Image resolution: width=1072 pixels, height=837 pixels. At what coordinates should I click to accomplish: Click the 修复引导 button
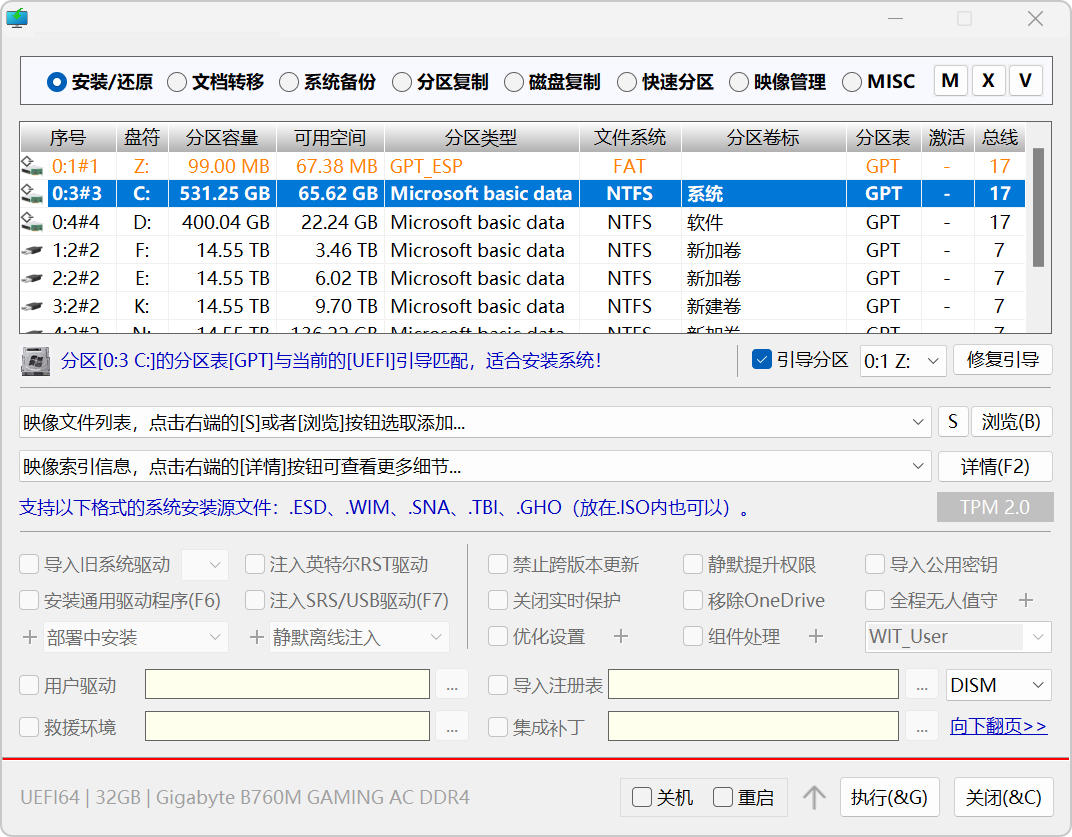(1002, 360)
